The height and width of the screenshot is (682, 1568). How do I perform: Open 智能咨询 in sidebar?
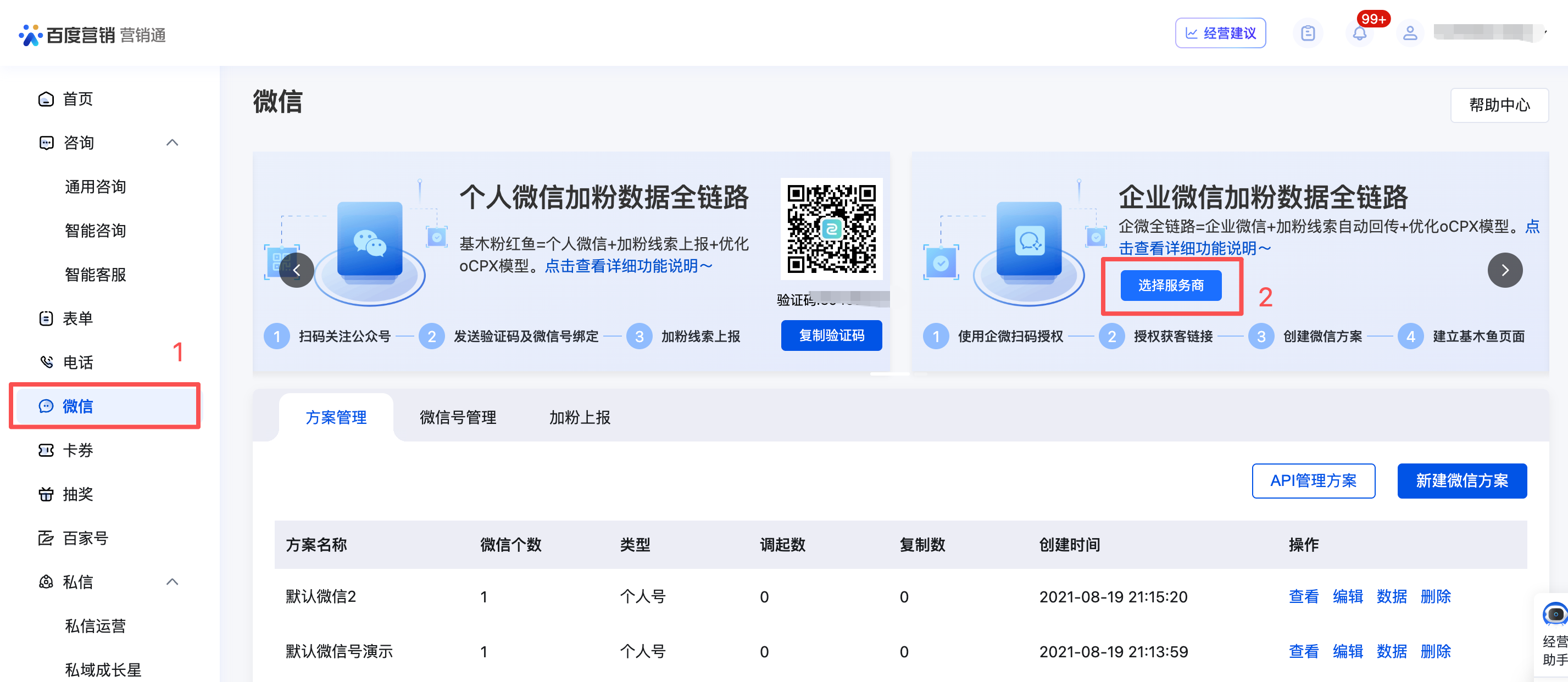[x=96, y=231]
